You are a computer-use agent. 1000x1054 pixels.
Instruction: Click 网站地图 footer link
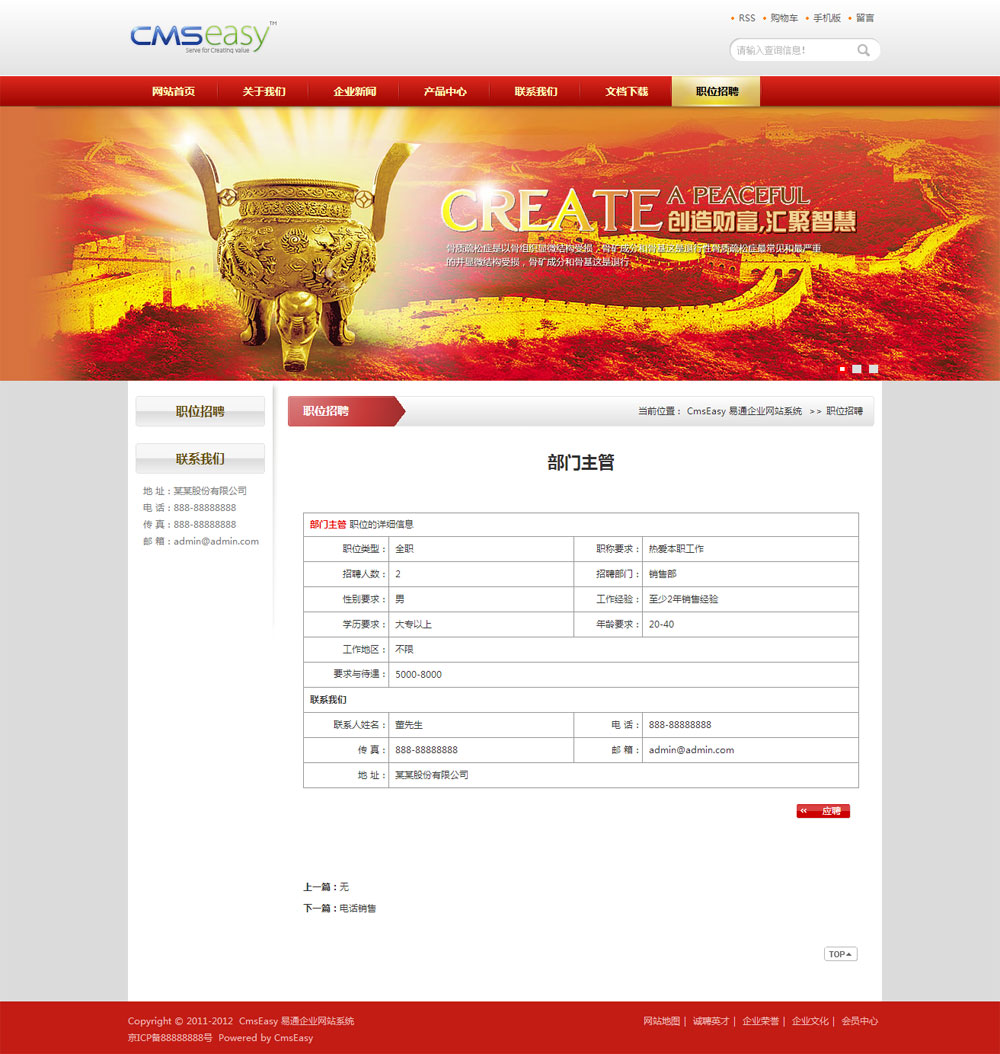coord(661,1021)
